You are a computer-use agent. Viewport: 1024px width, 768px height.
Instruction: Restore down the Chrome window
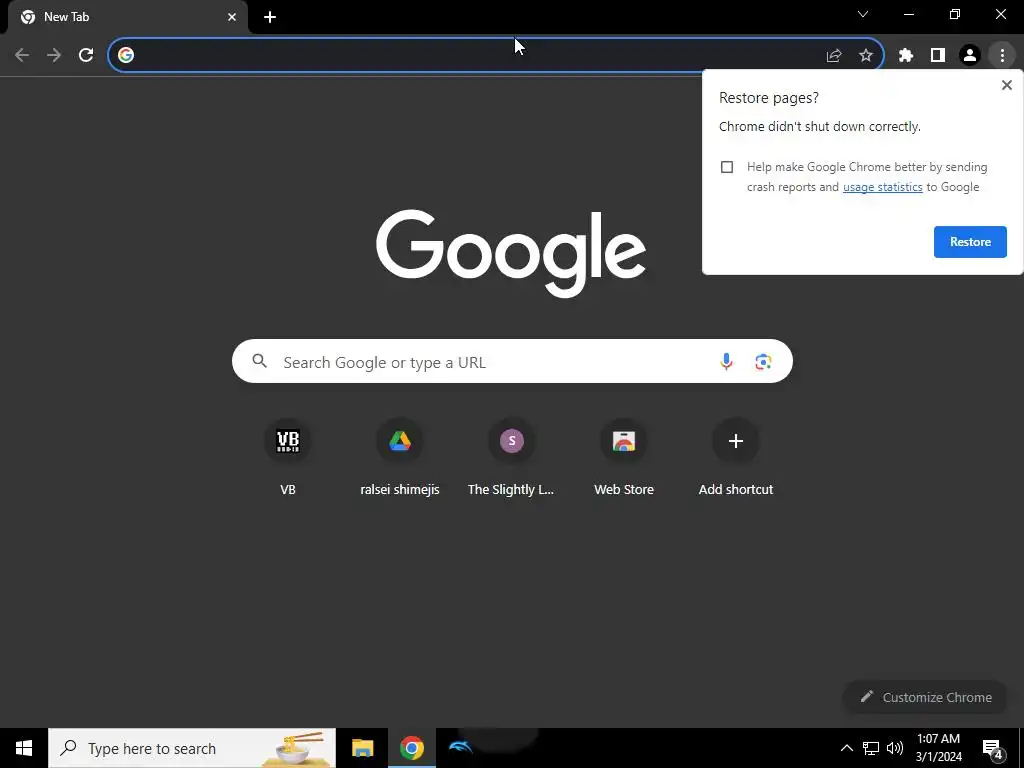tap(955, 14)
